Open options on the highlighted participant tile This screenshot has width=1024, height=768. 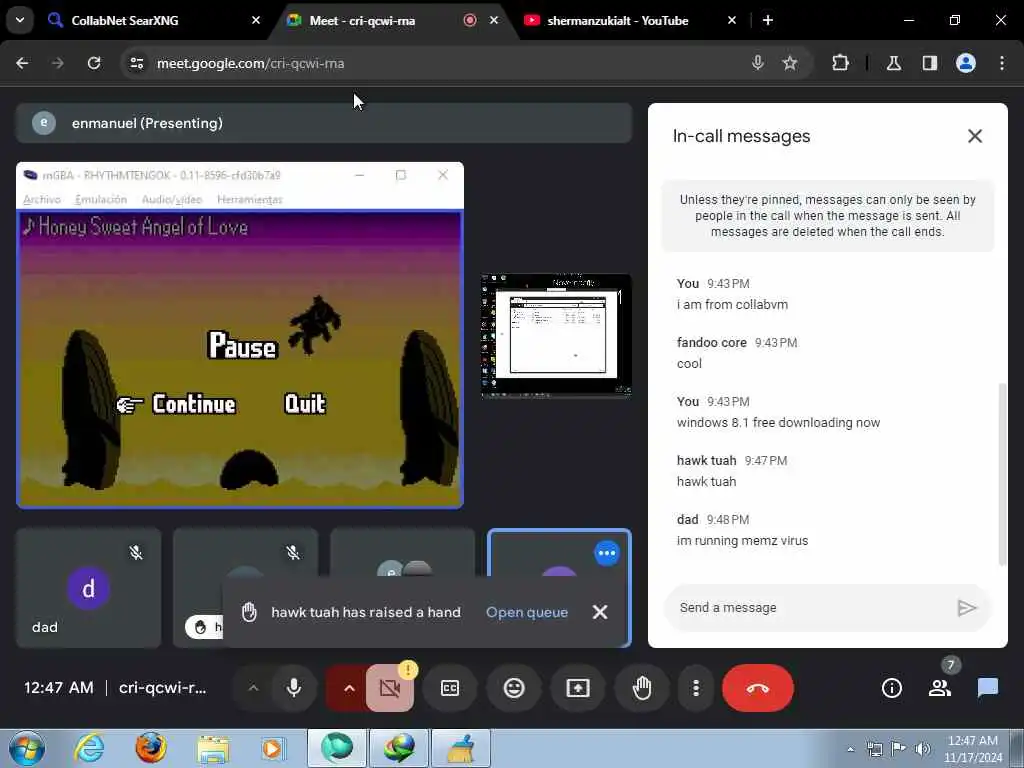coord(607,553)
